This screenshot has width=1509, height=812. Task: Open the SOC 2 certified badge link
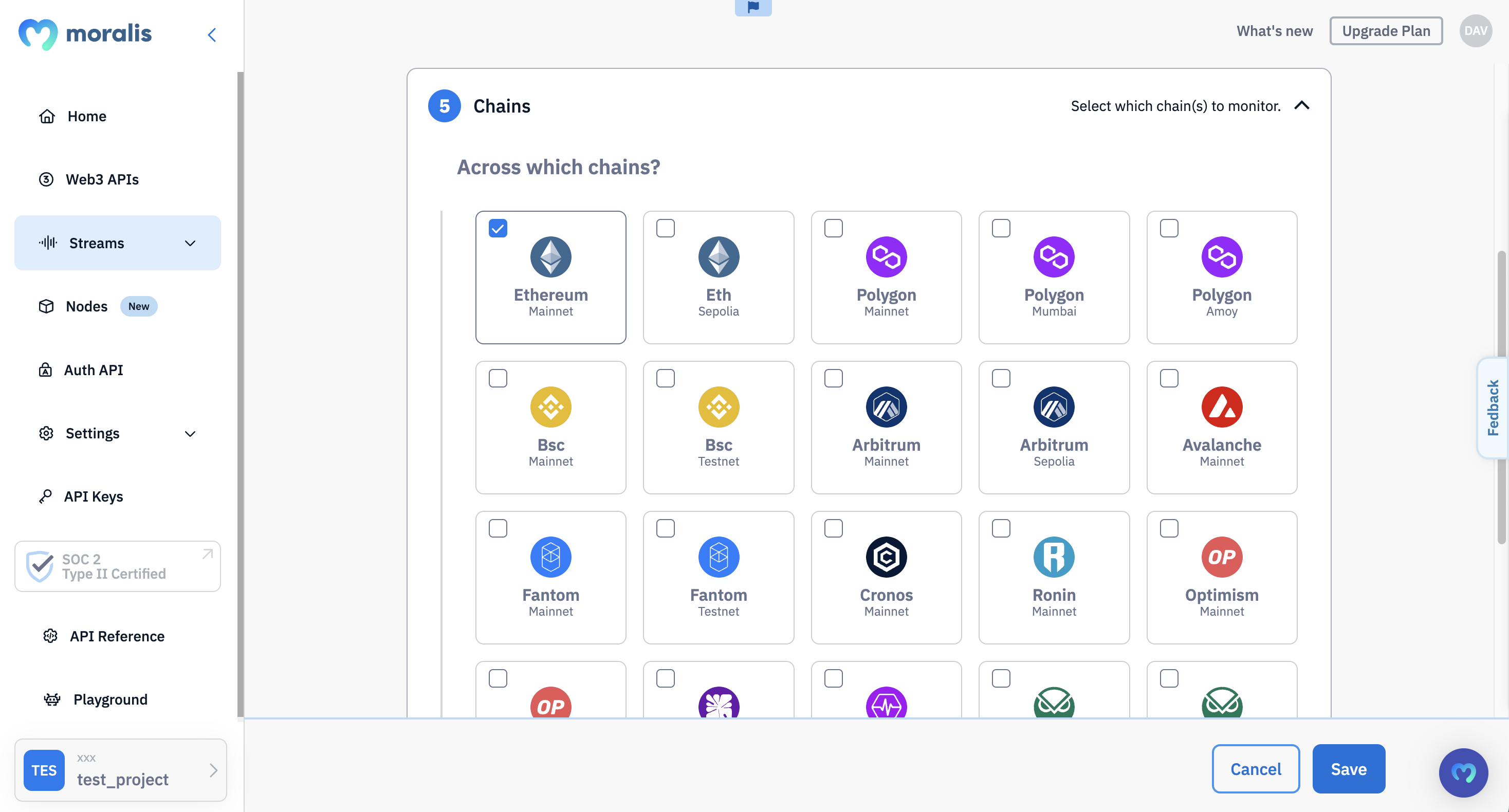point(117,566)
